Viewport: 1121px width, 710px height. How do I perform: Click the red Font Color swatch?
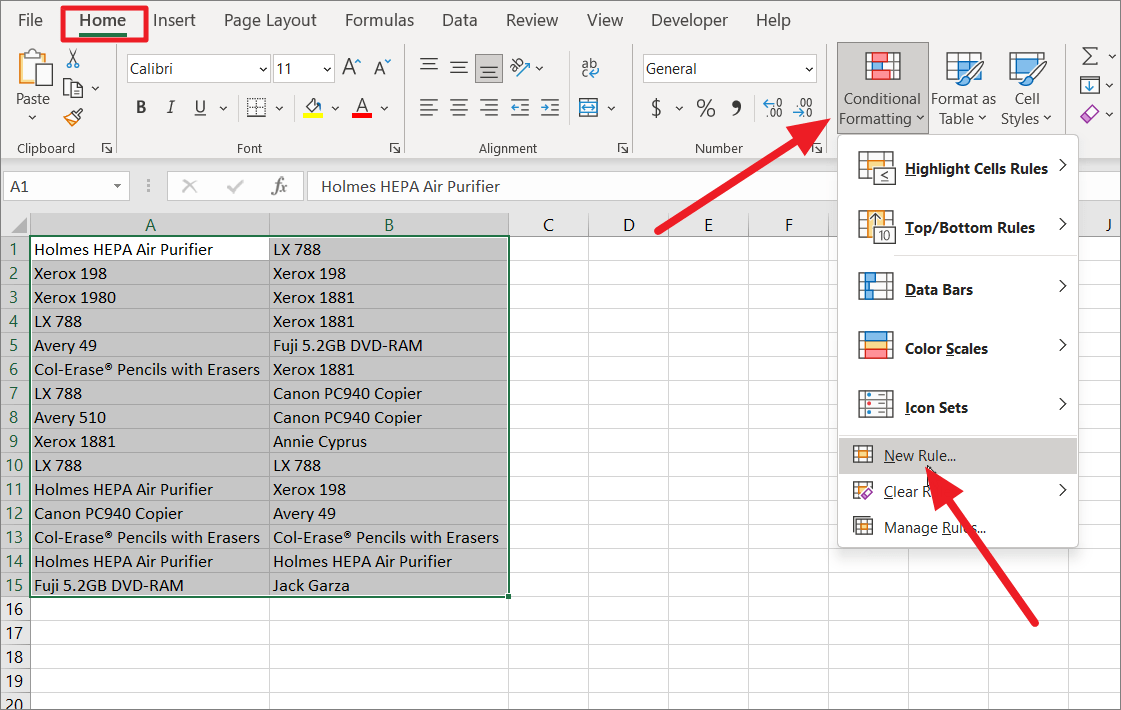click(x=359, y=108)
